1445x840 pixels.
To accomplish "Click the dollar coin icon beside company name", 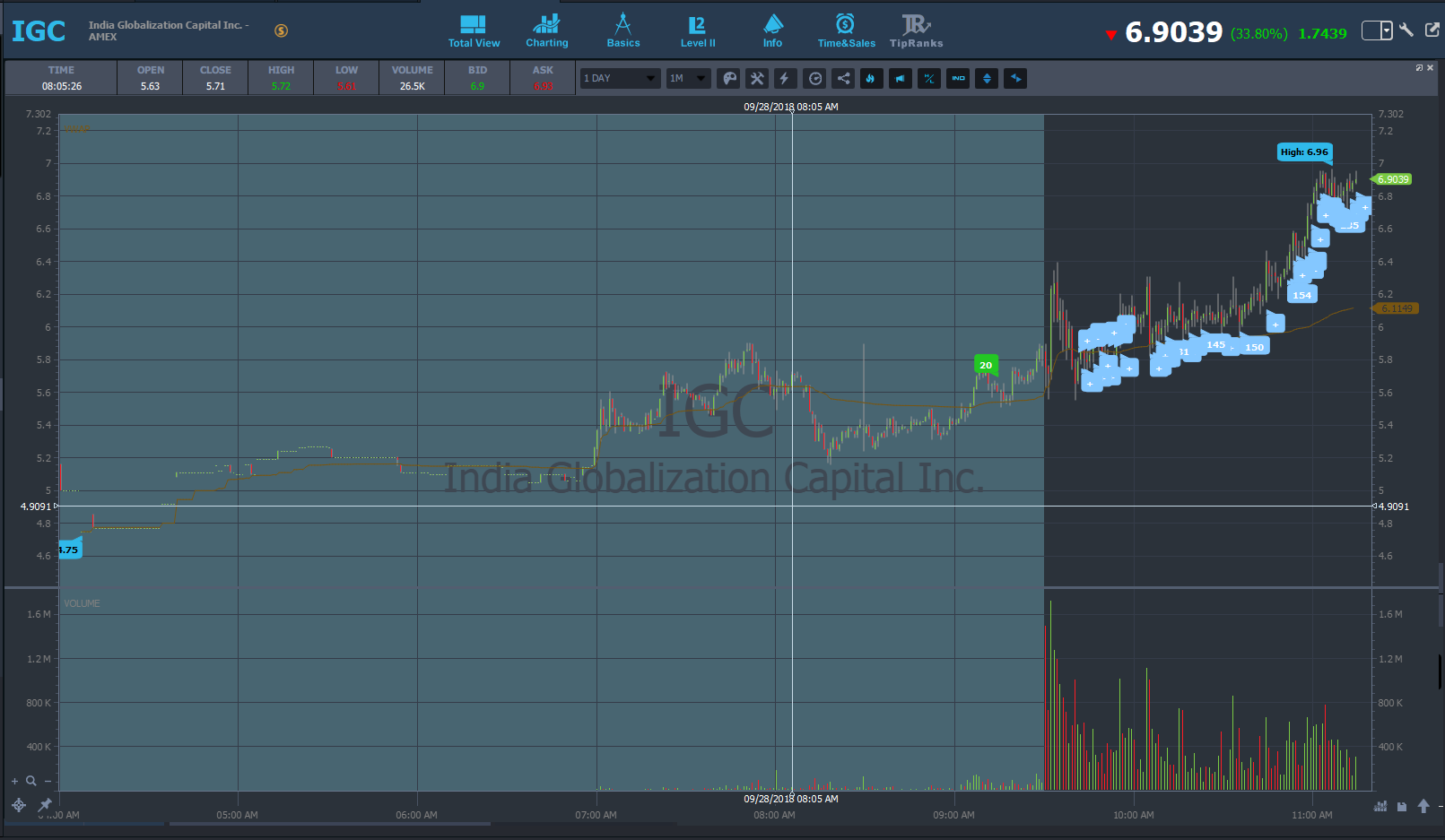I will 281,30.
